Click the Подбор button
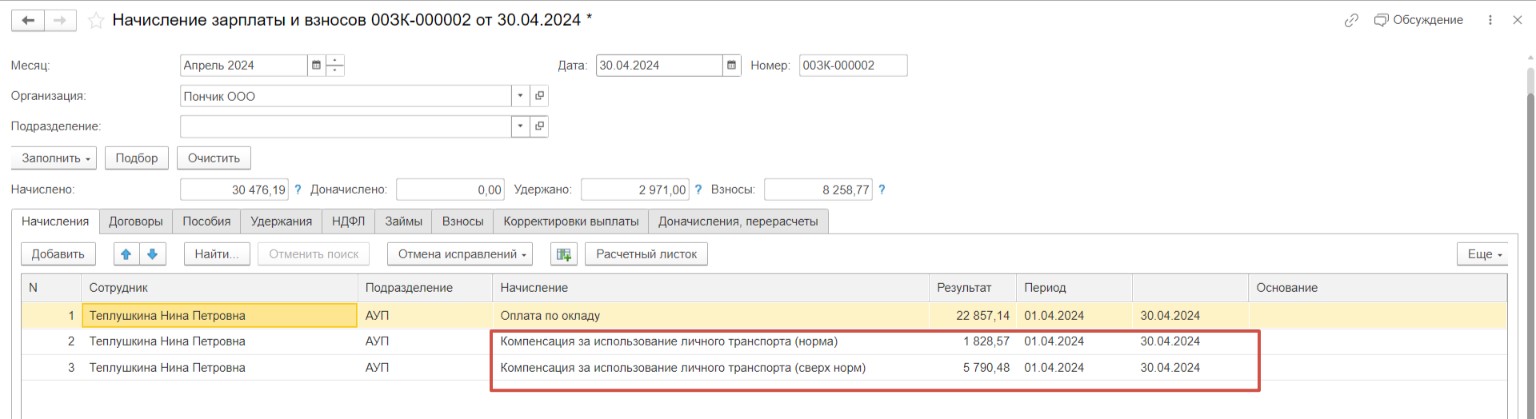Viewport: 1536px width, 419px height. 136,158
